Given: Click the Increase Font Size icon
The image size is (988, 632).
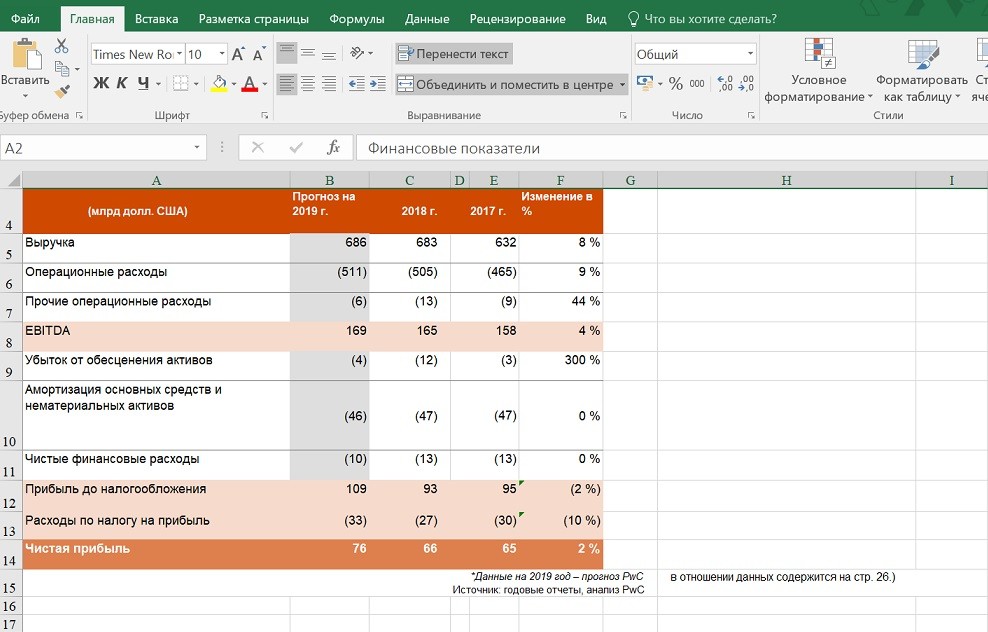Looking at the screenshot, I should [x=238, y=54].
